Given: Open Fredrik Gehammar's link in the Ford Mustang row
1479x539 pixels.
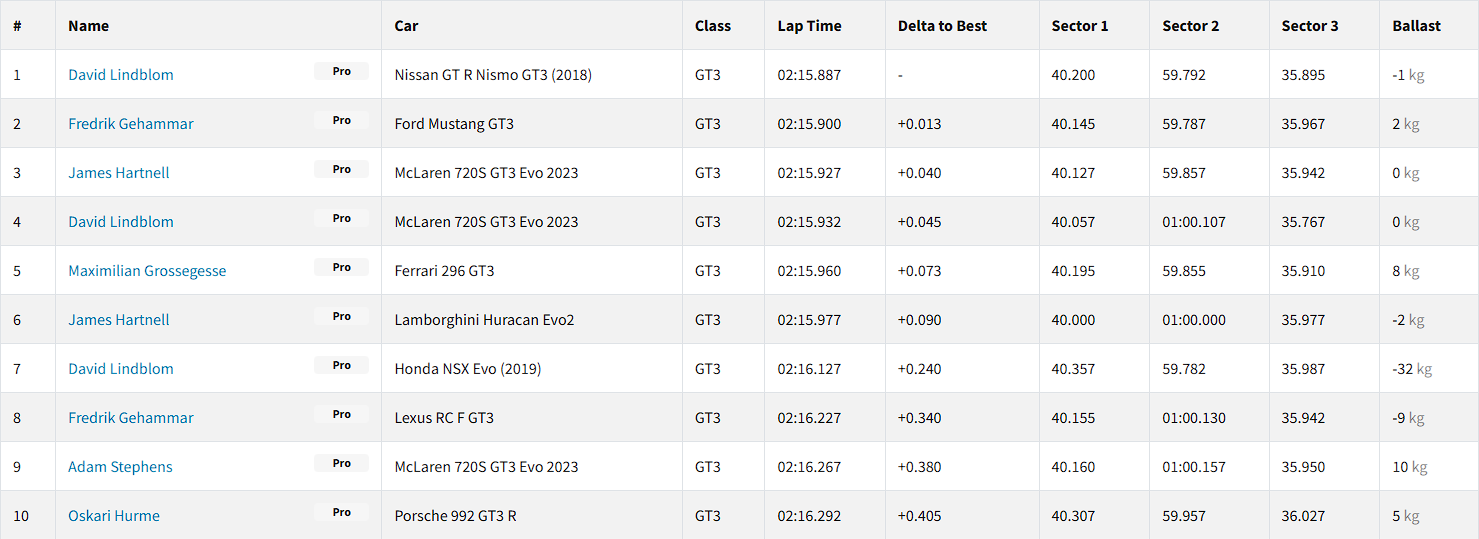Looking at the screenshot, I should click(131, 124).
